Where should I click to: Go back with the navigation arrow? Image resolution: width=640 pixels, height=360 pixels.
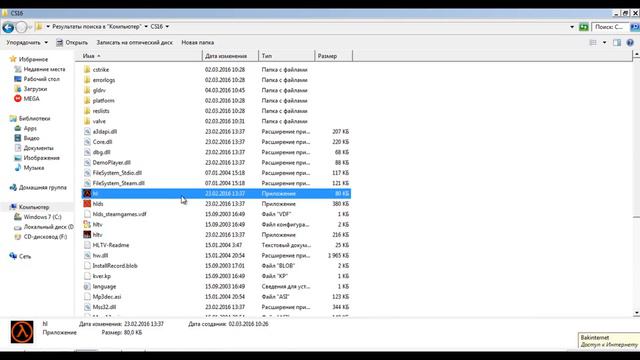click(x=8, y=27)
